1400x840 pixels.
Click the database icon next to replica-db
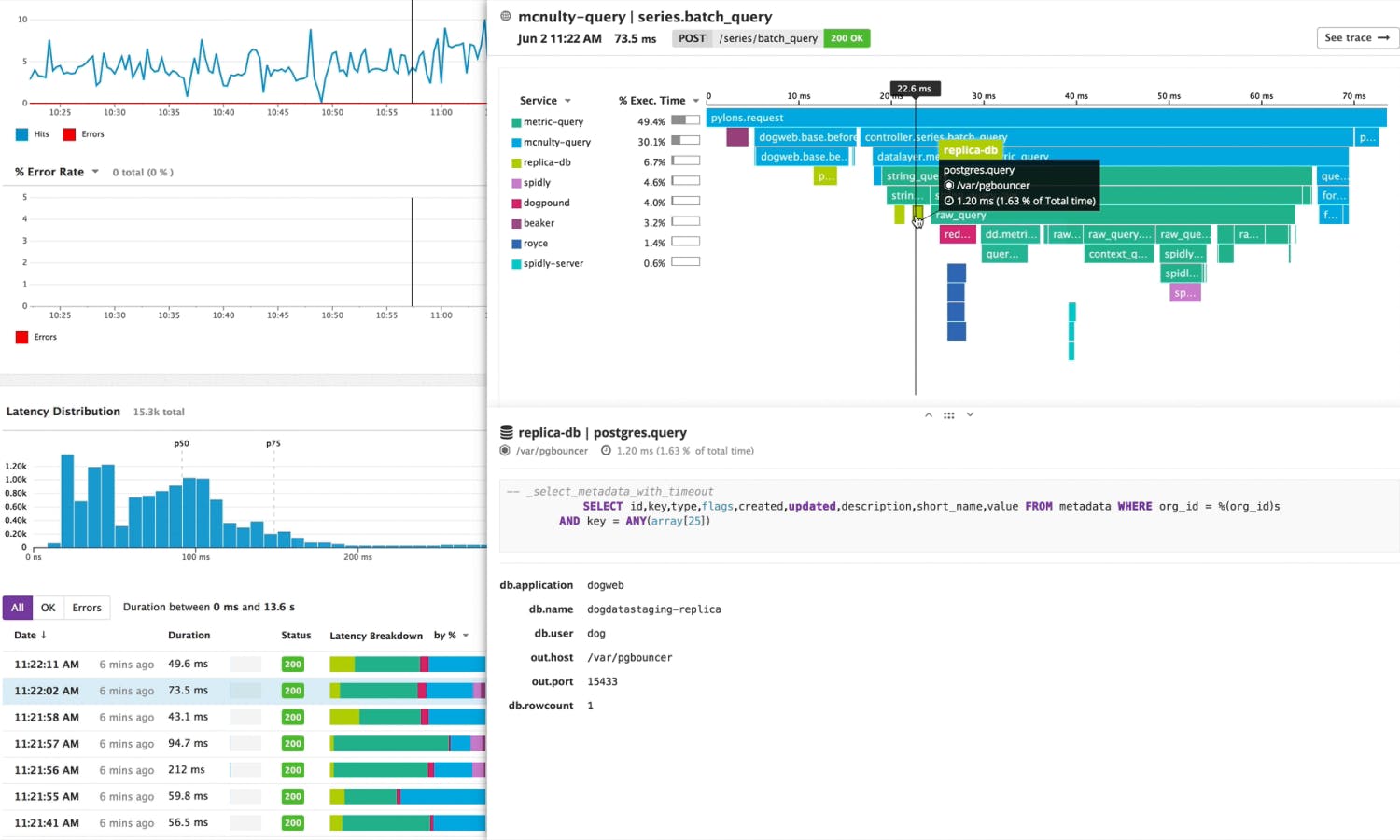tap(507, 432)
